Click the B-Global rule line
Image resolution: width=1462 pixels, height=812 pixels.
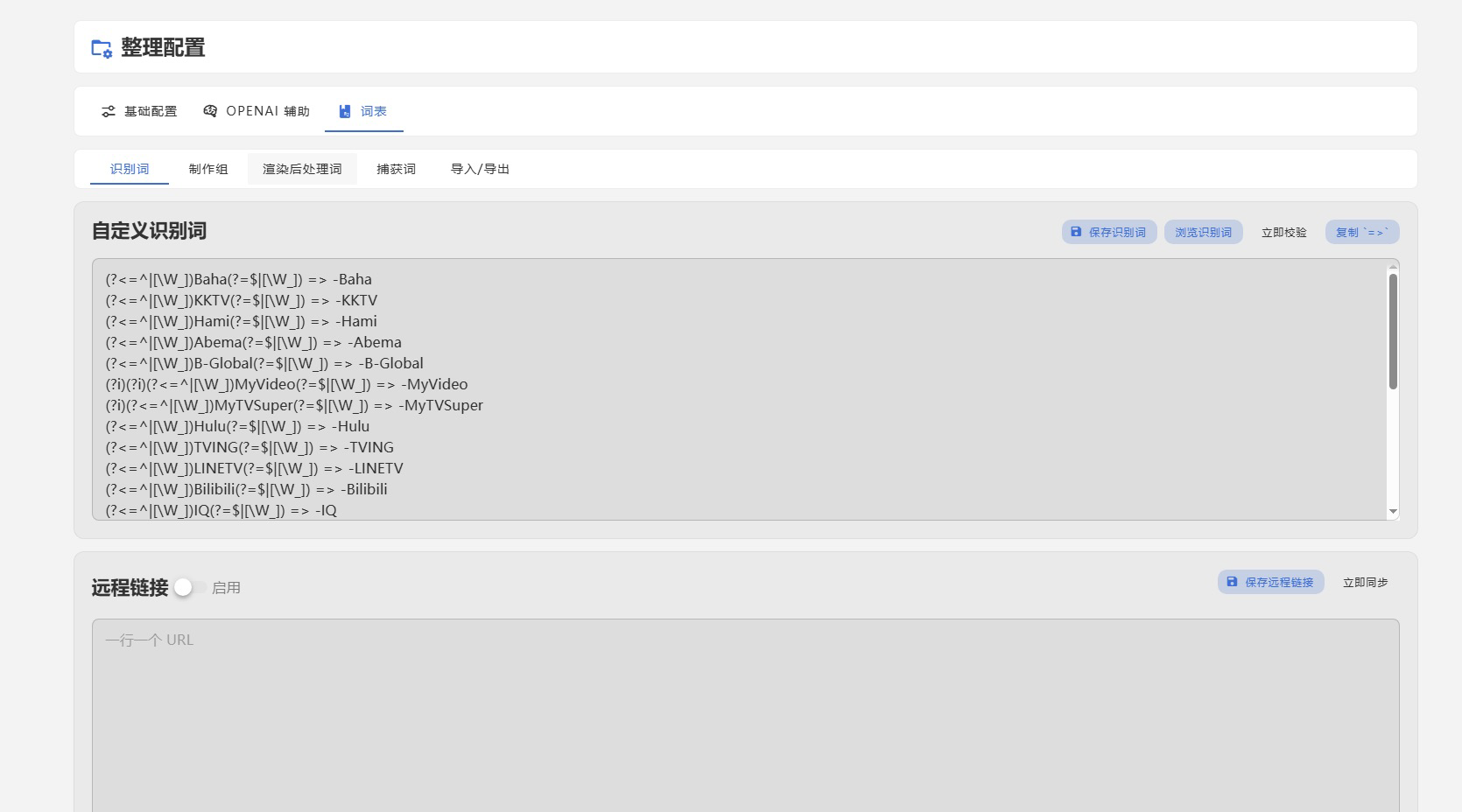(x=264, y=363)
